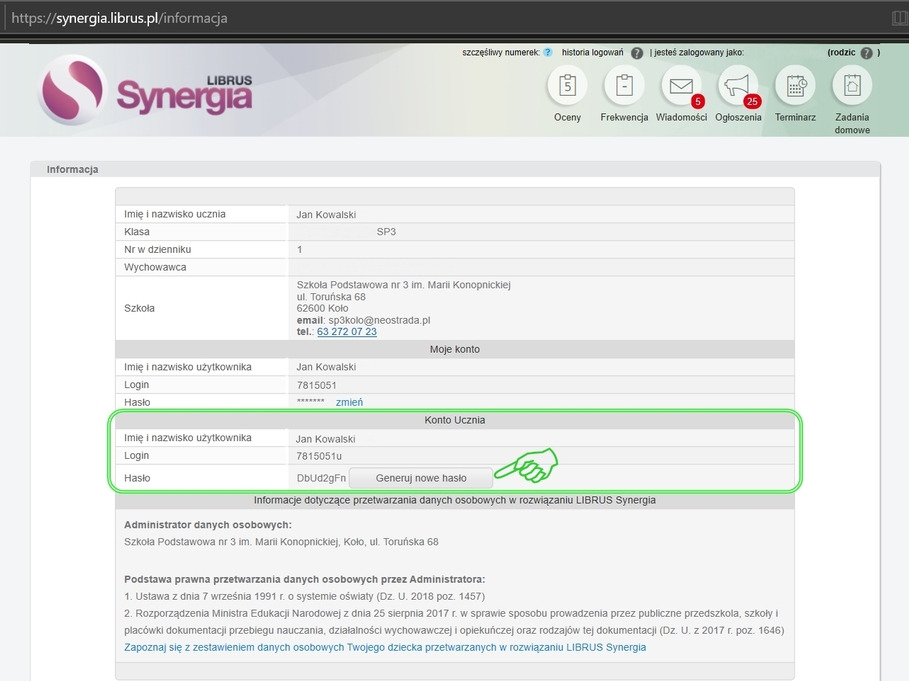Click the Informacja panel title
The image size is (909, 681).
click(72, 169)
